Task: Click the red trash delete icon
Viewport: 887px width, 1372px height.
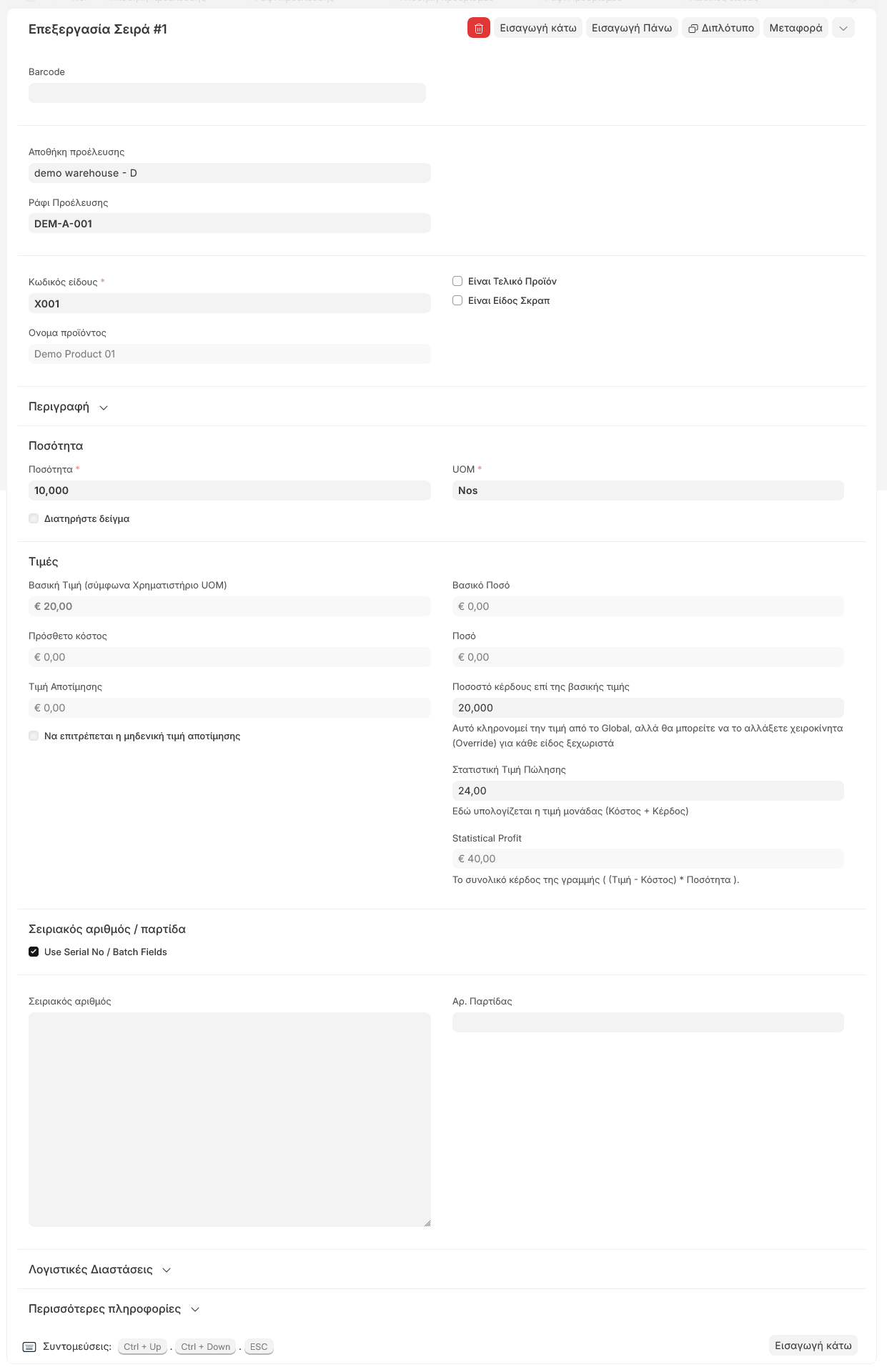Action: pos(478,28)
